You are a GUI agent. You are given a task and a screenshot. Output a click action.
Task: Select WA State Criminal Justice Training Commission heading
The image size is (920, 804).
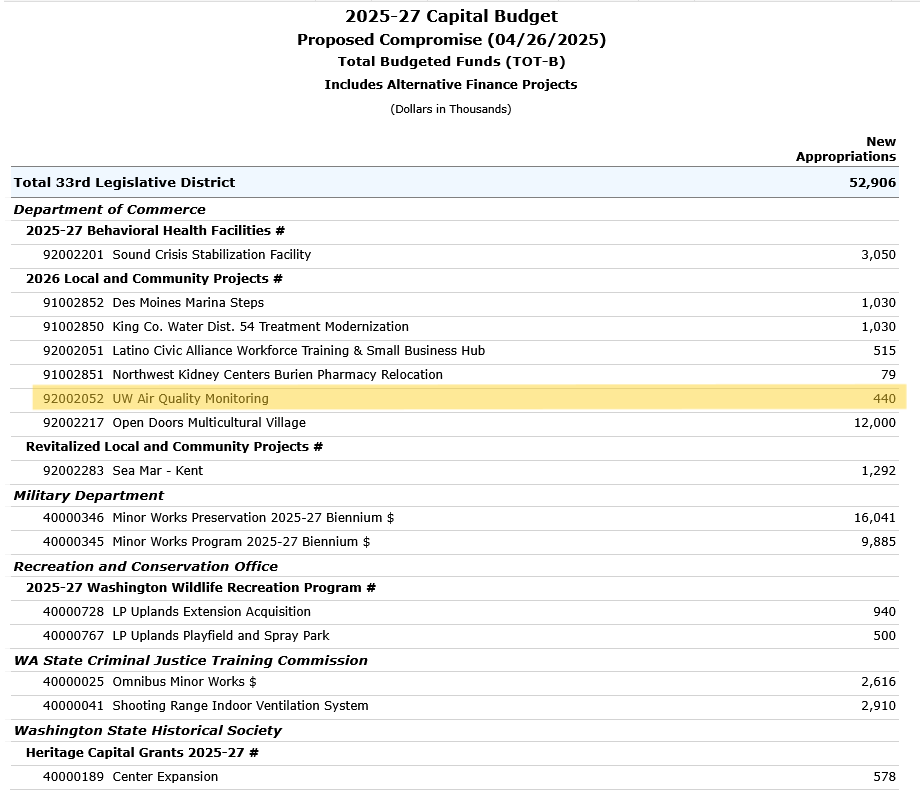tap(190, 661)
